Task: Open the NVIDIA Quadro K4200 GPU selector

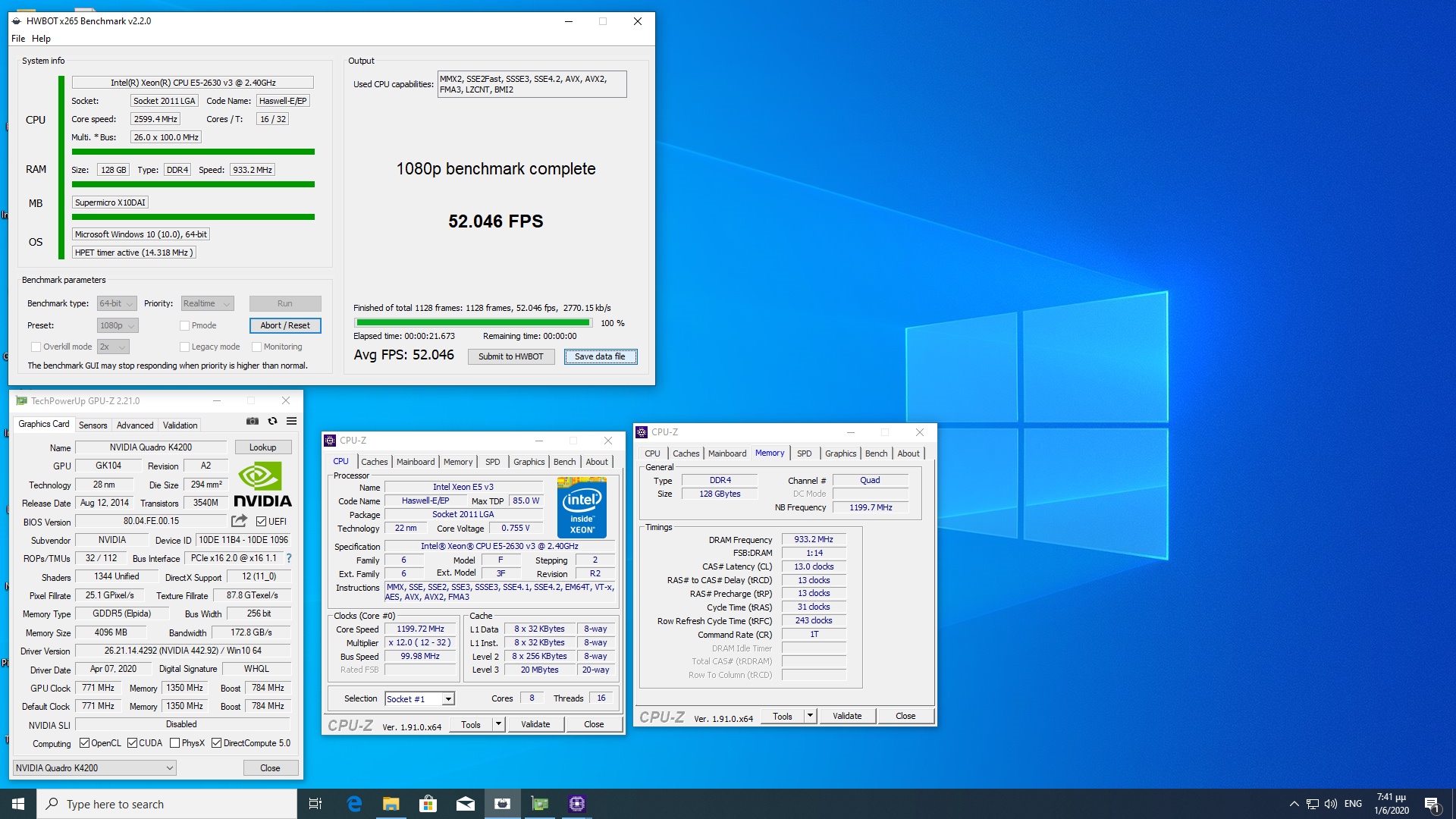Action: click(x=95, y=768)
